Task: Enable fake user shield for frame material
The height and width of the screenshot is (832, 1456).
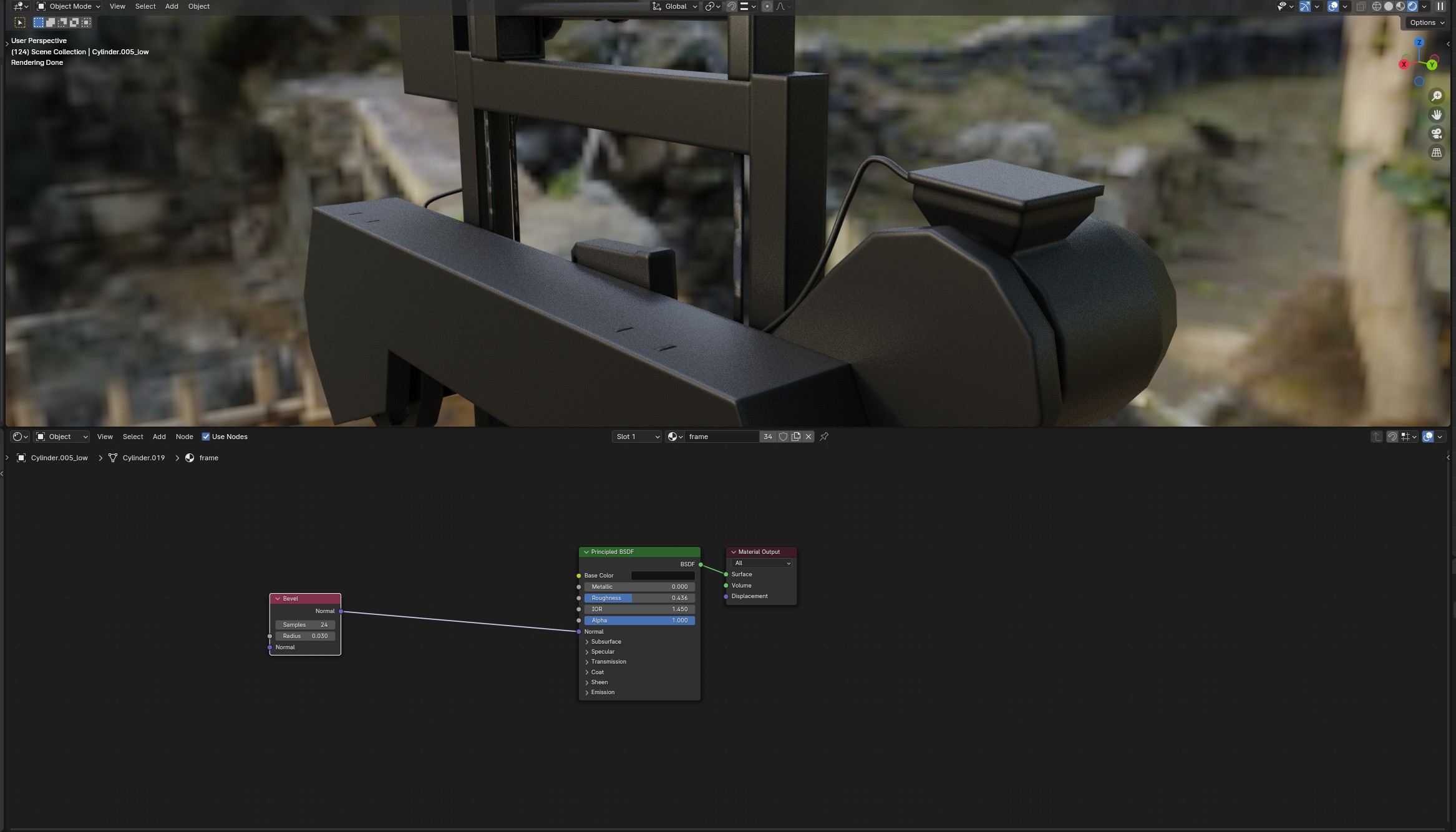Action: (x=783, y=437)
